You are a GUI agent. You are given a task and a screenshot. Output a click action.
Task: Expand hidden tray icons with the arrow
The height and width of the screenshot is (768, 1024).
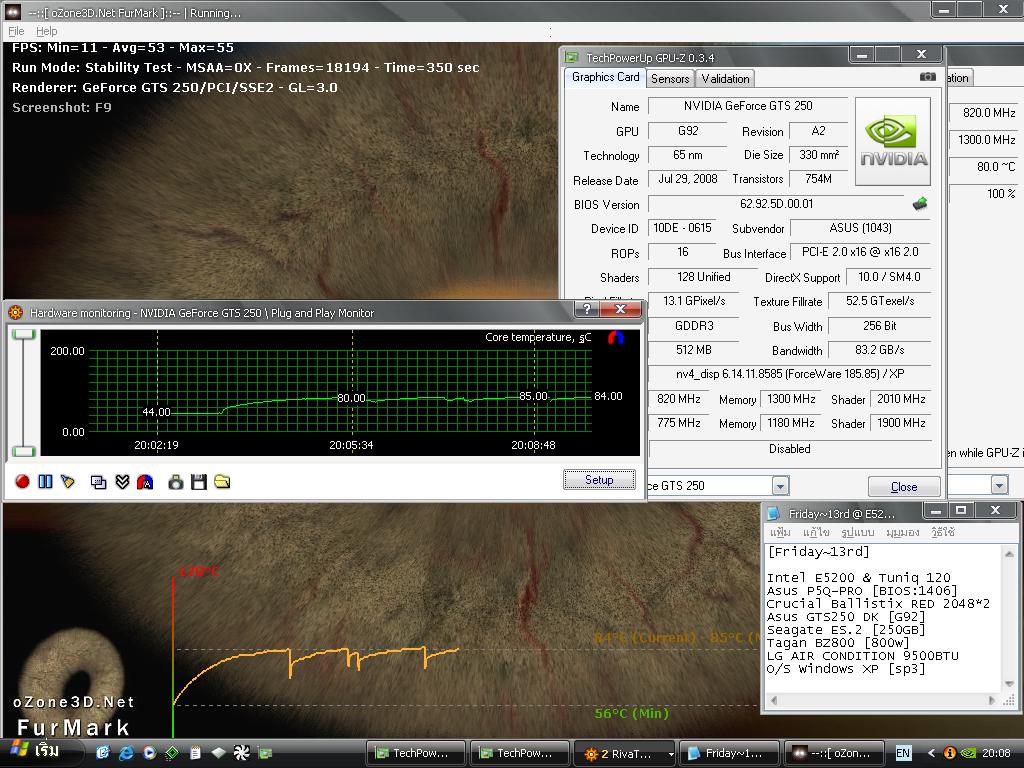(931, 753)
